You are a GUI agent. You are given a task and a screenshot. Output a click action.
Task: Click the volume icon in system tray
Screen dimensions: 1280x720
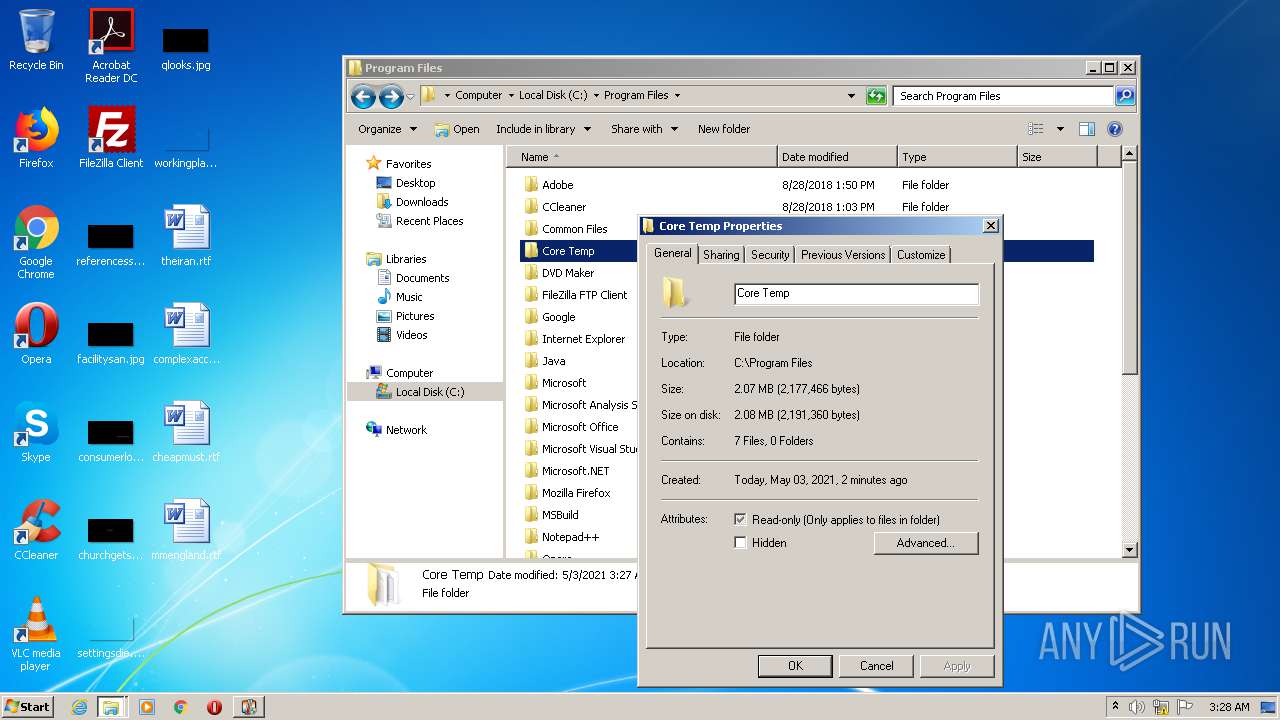[x=1136, y=707]
